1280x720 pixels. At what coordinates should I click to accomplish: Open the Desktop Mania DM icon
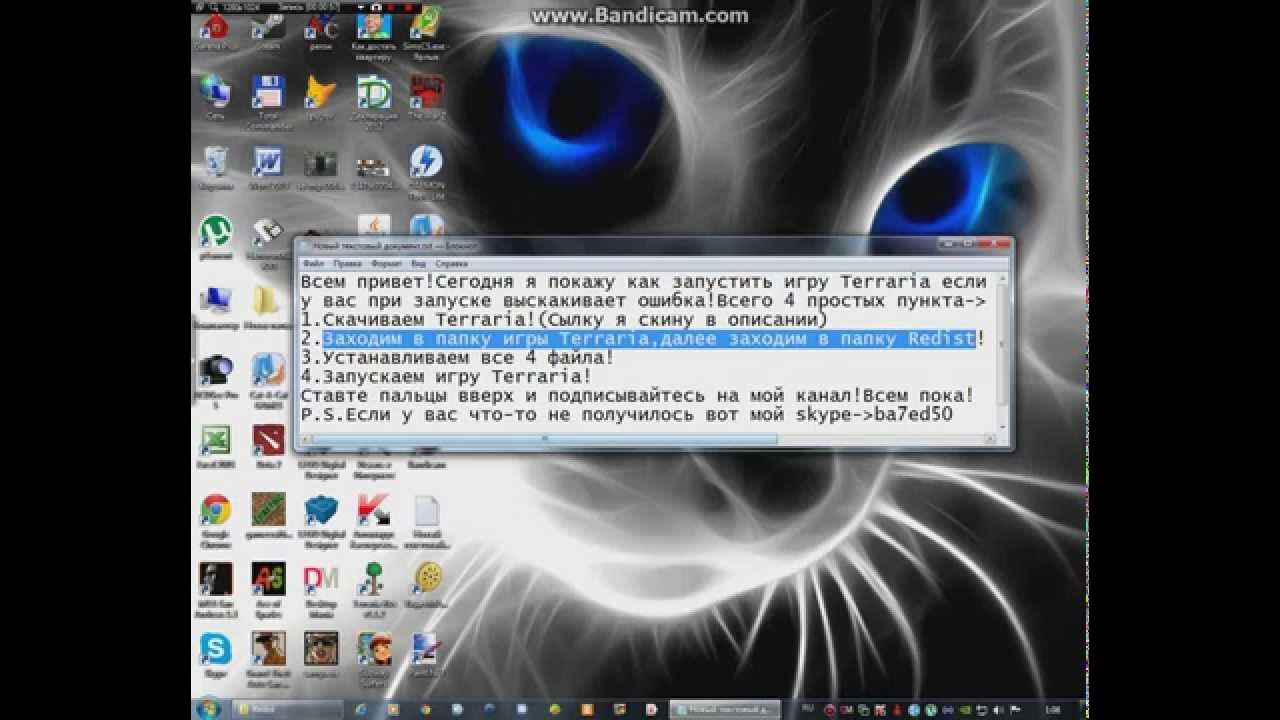tap(321, 579)
